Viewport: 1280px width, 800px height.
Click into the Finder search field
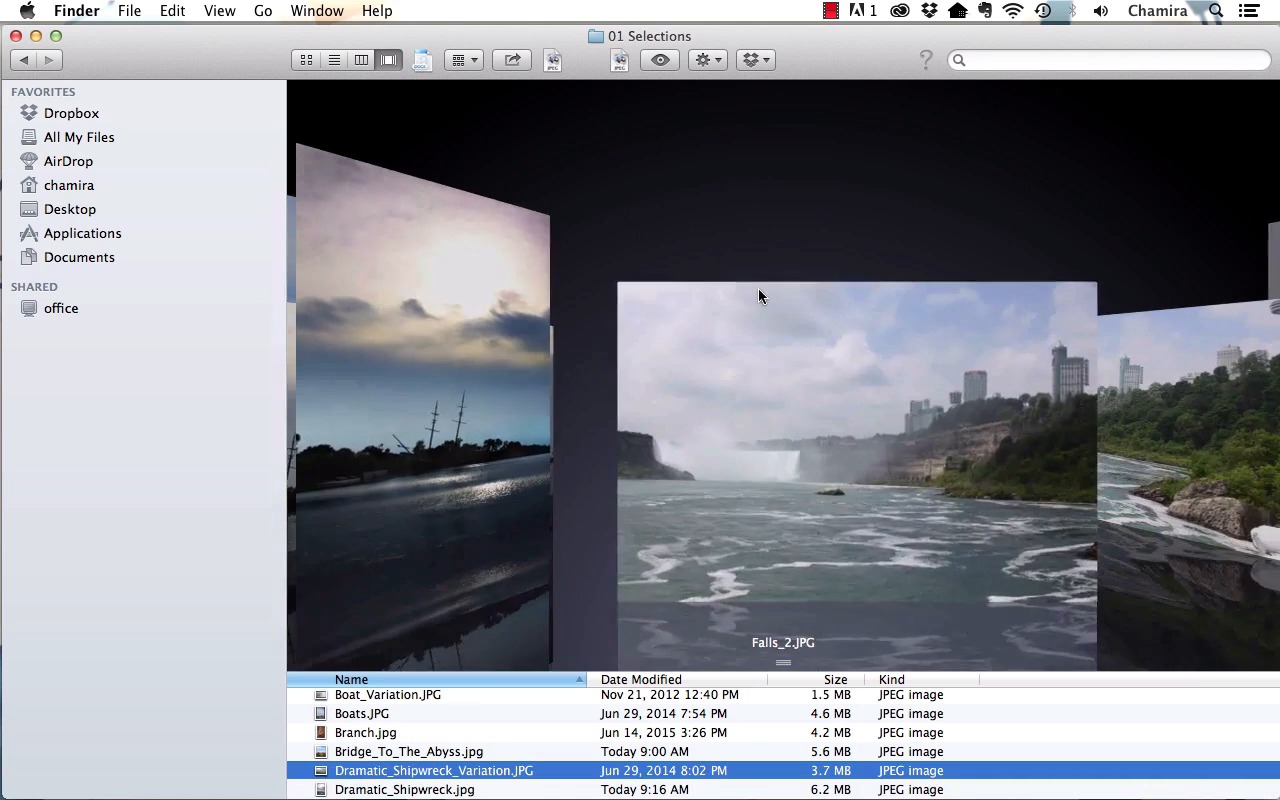(1109, 60)
